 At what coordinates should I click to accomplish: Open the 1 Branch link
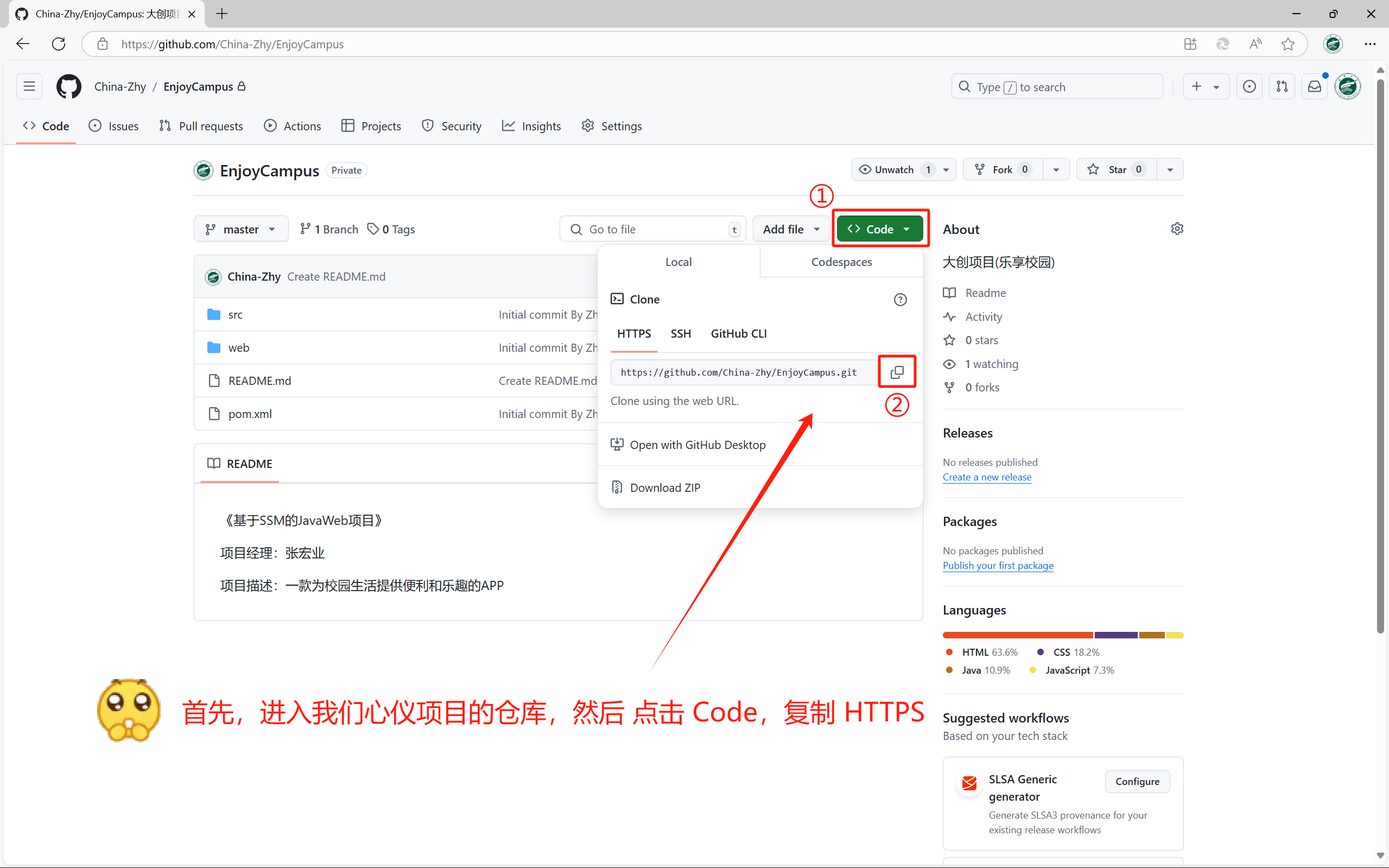pyautogui.click(x=329, y=229)
